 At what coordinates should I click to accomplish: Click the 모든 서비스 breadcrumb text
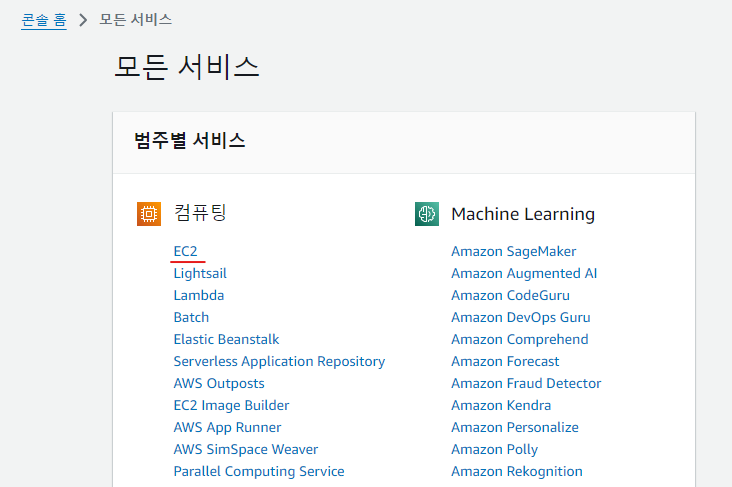pos(135,20)
